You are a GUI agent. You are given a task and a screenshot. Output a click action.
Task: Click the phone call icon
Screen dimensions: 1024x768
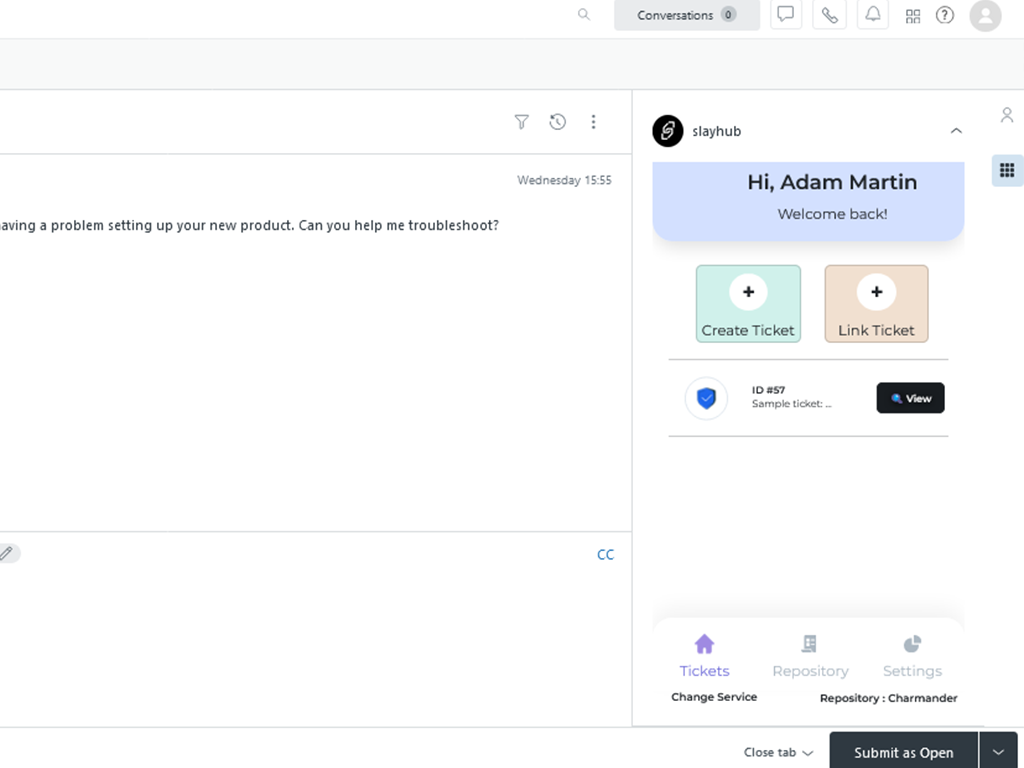click(829, 15)
